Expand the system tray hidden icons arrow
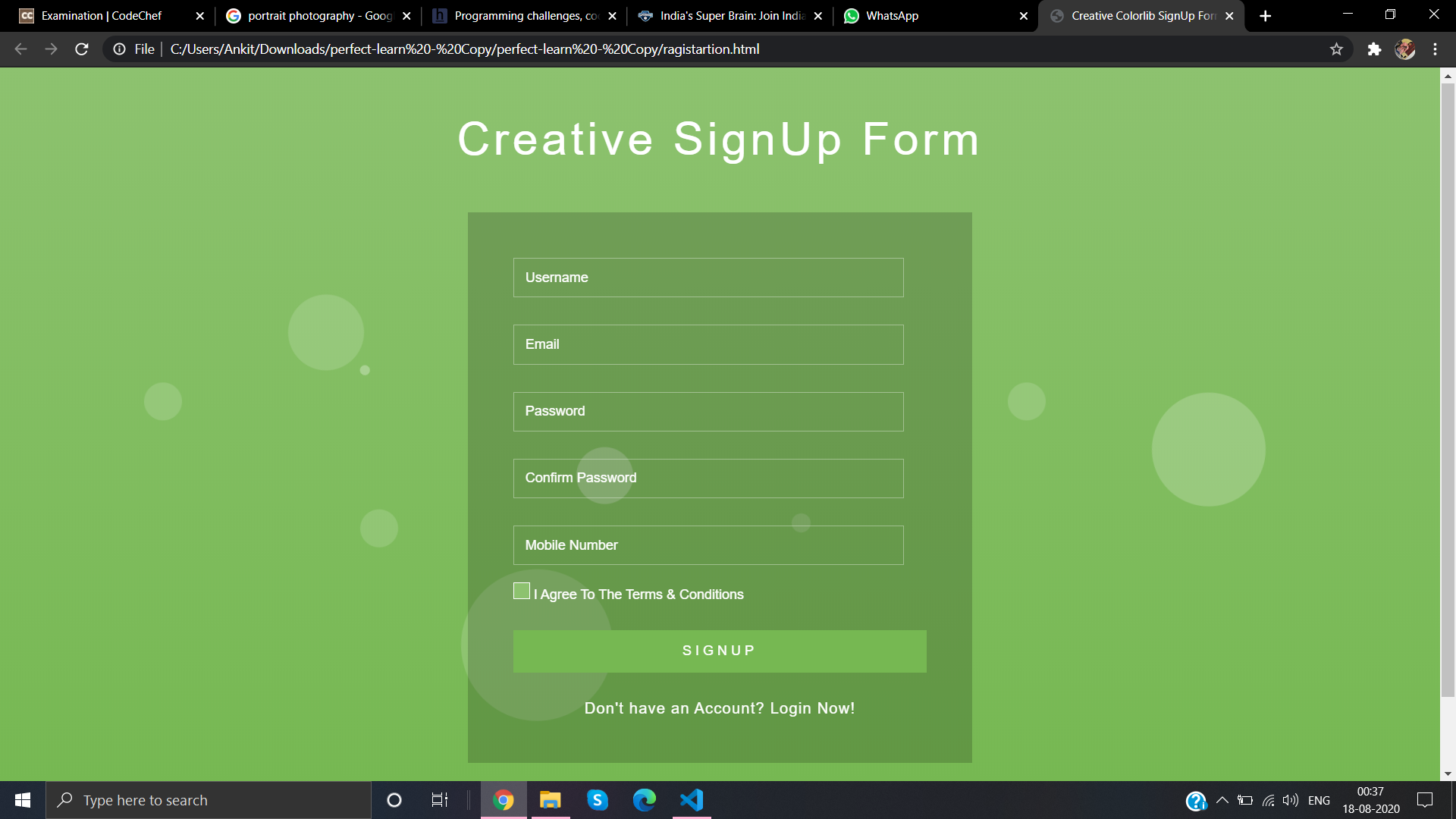The height and width of the screenshot is (819, 1456). (x=1222, y=800)
